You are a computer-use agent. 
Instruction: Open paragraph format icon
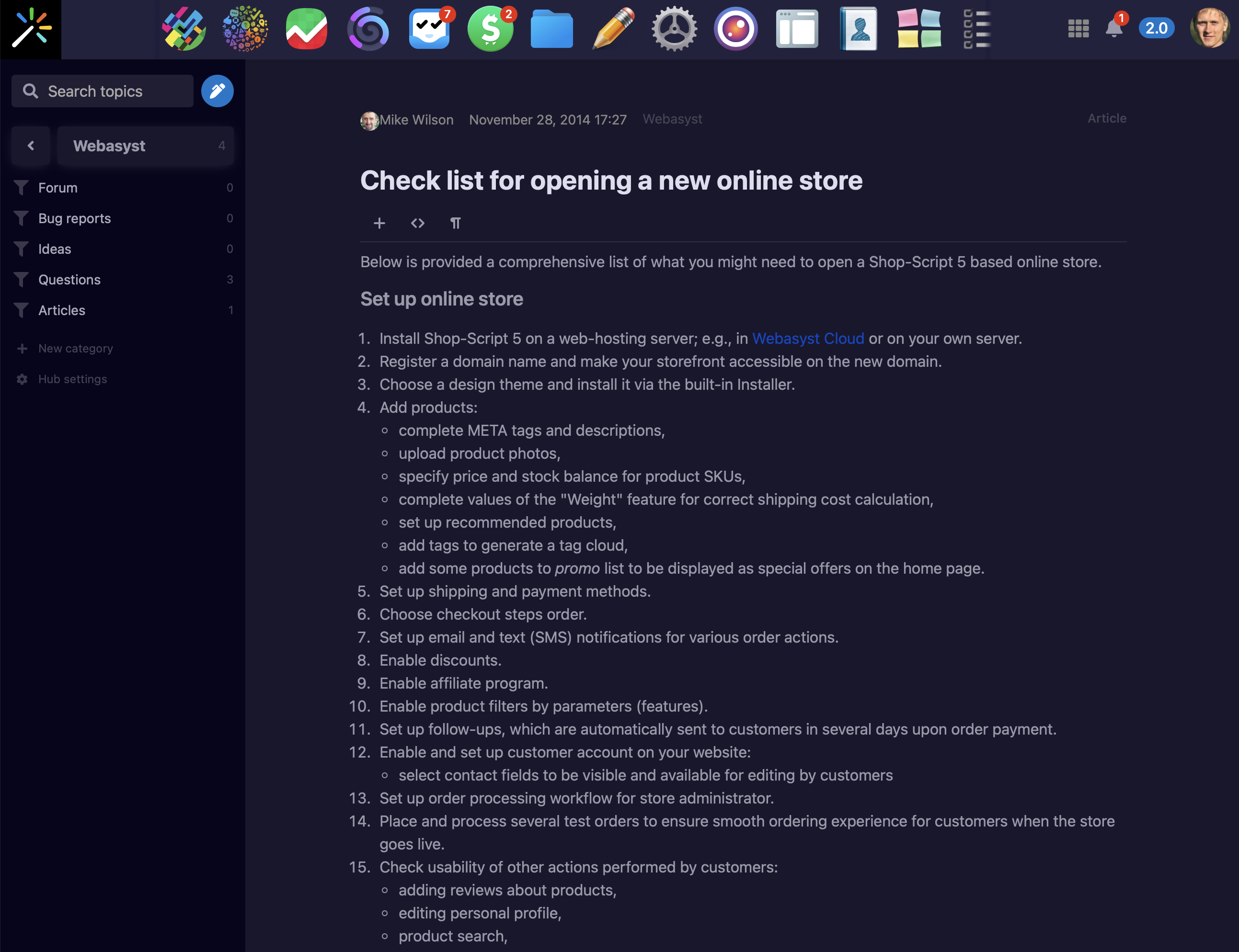click(456, 223)
